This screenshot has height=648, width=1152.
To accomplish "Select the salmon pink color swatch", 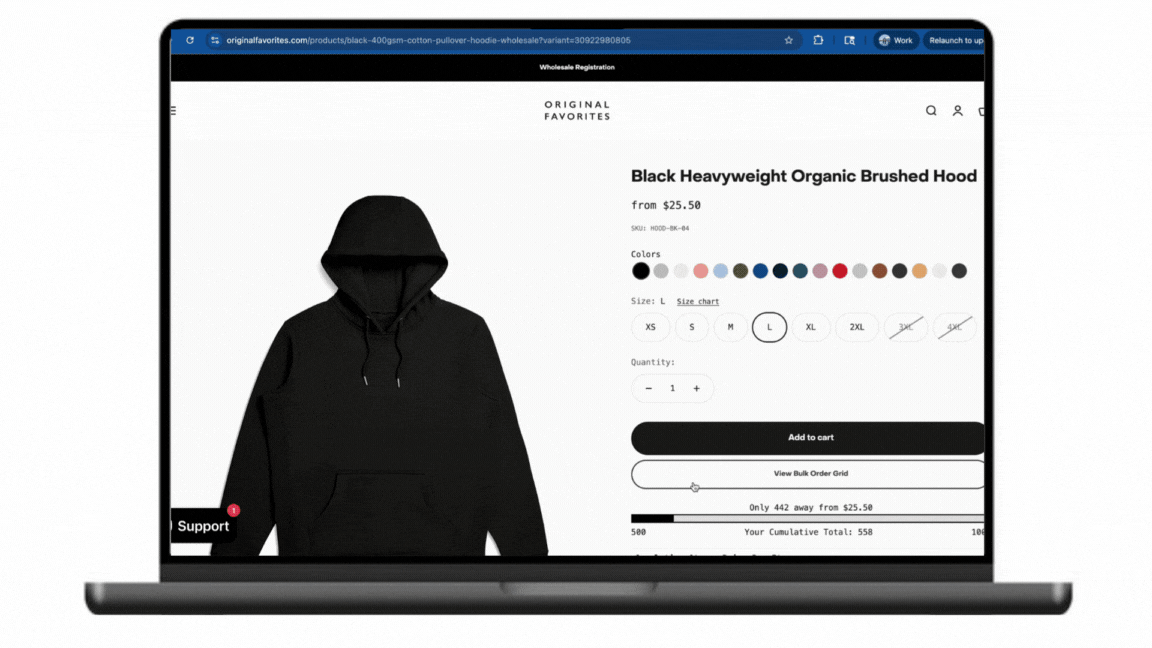I will coord(700,271).
